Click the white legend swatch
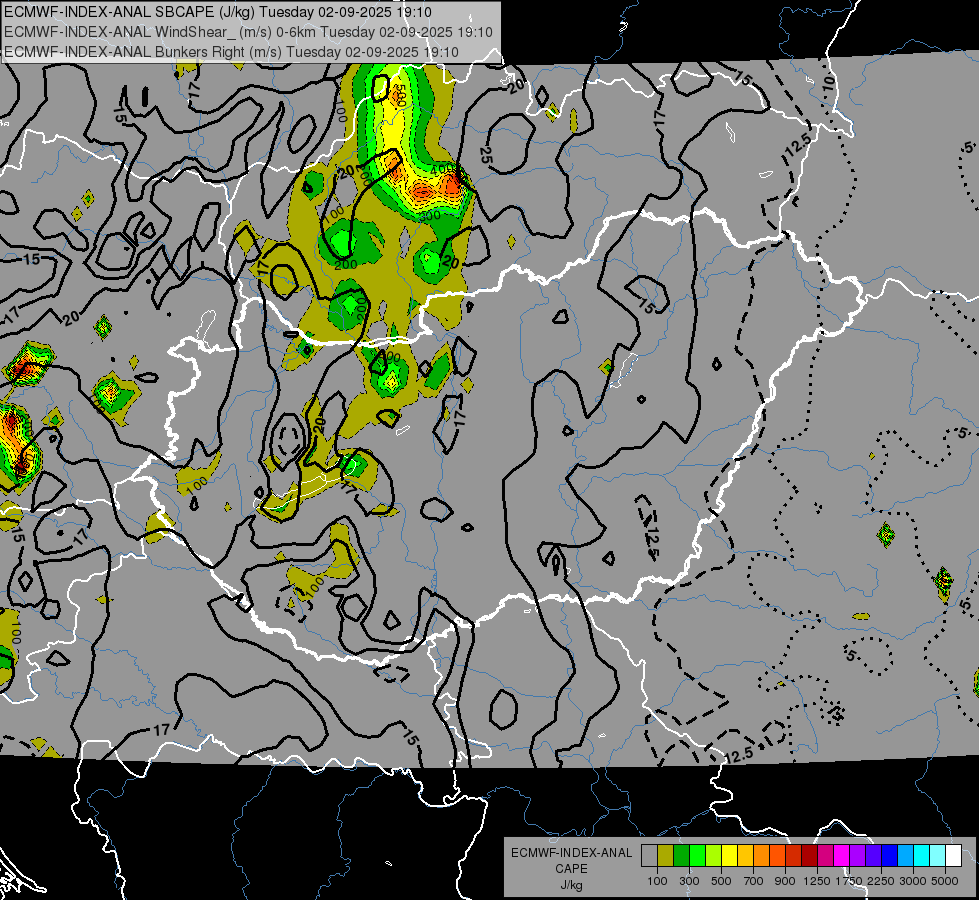 953,855
